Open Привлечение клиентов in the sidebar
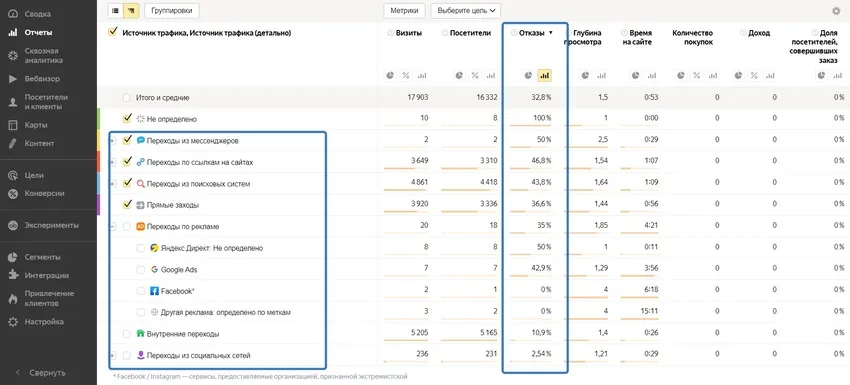 click(41, 298)
